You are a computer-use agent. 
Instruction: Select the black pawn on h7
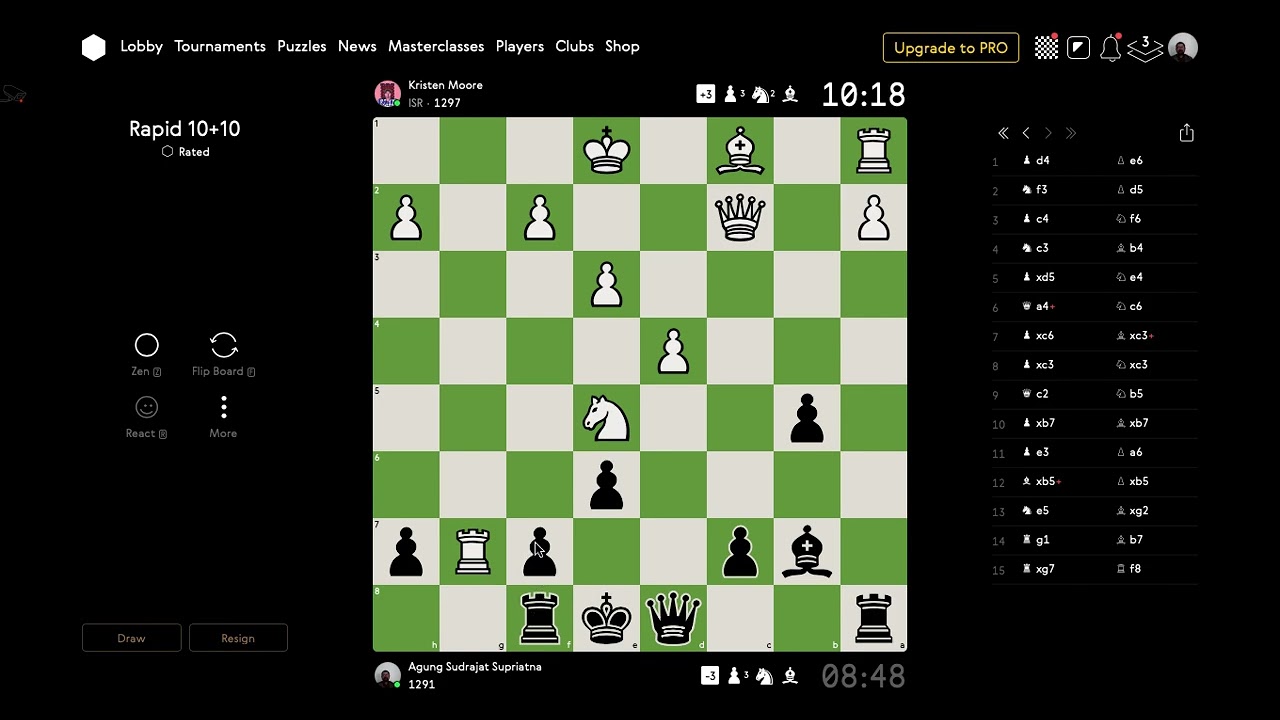click(x=406, y=551)
